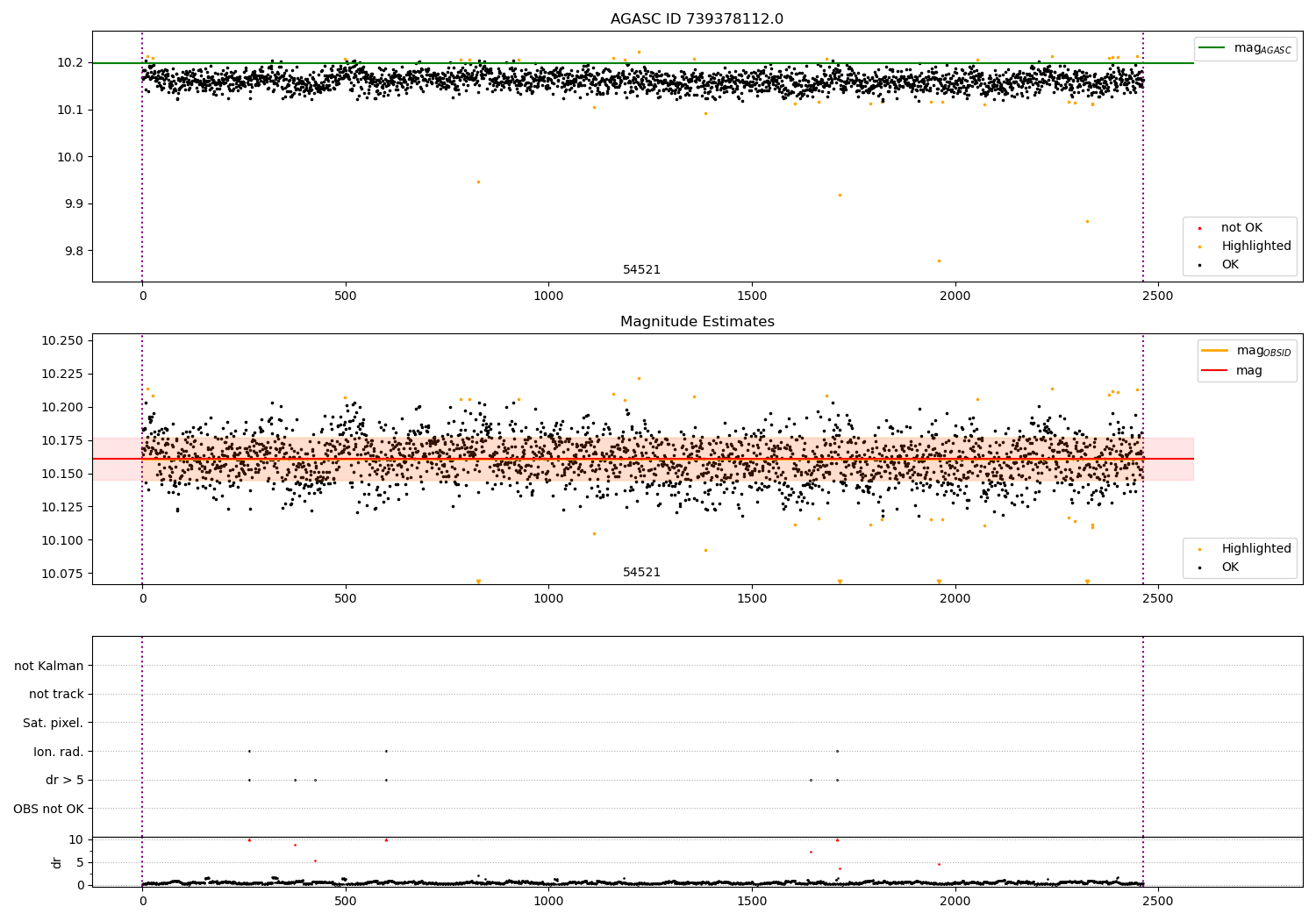Click the 10.075 y-tick in middle plot

[62, 575]
